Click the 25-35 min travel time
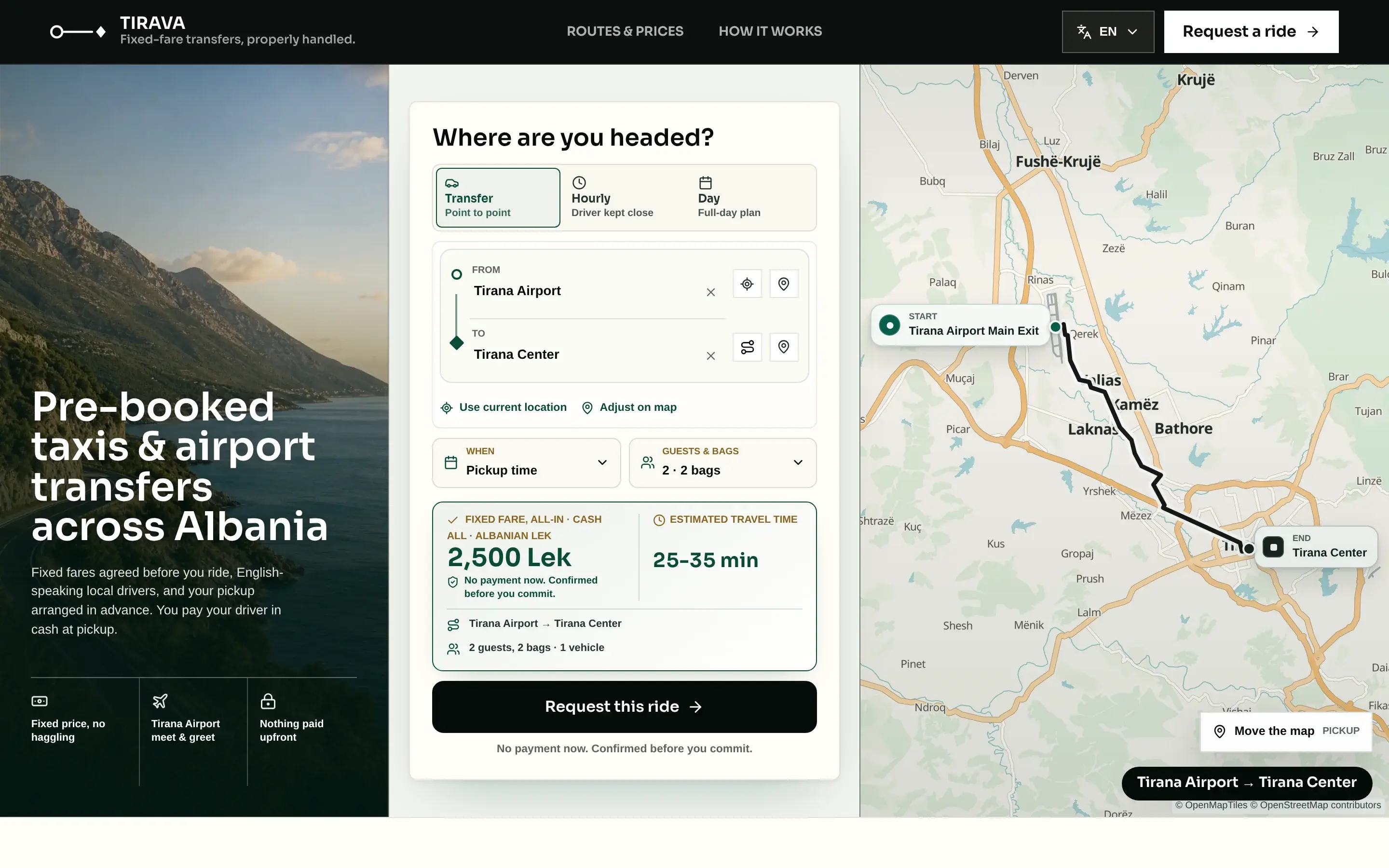The height and width of the screenshot is (868, 1389). tap(706, 560)
